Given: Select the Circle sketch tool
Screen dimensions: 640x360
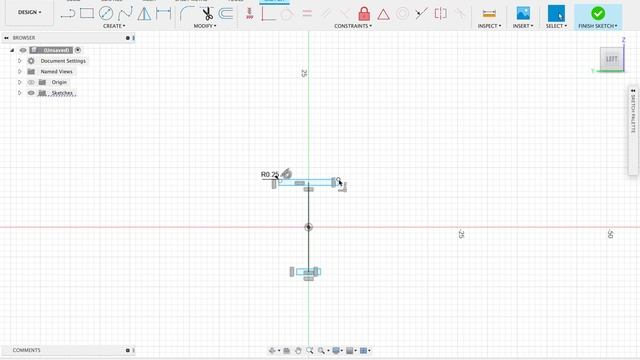Looking at the screenshot, I should tap(106, 13).
